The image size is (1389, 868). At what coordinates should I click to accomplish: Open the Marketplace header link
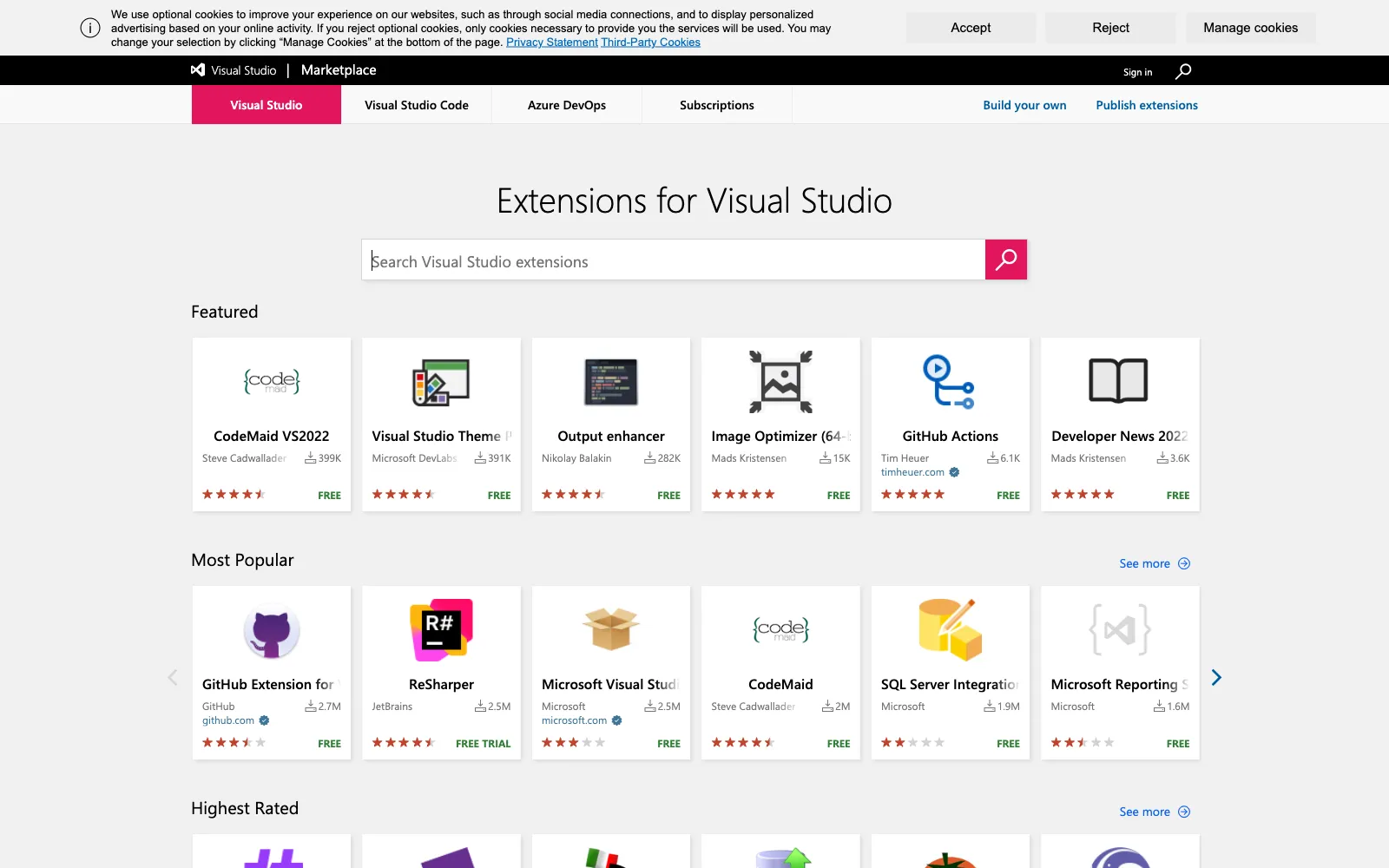point(339,70)
